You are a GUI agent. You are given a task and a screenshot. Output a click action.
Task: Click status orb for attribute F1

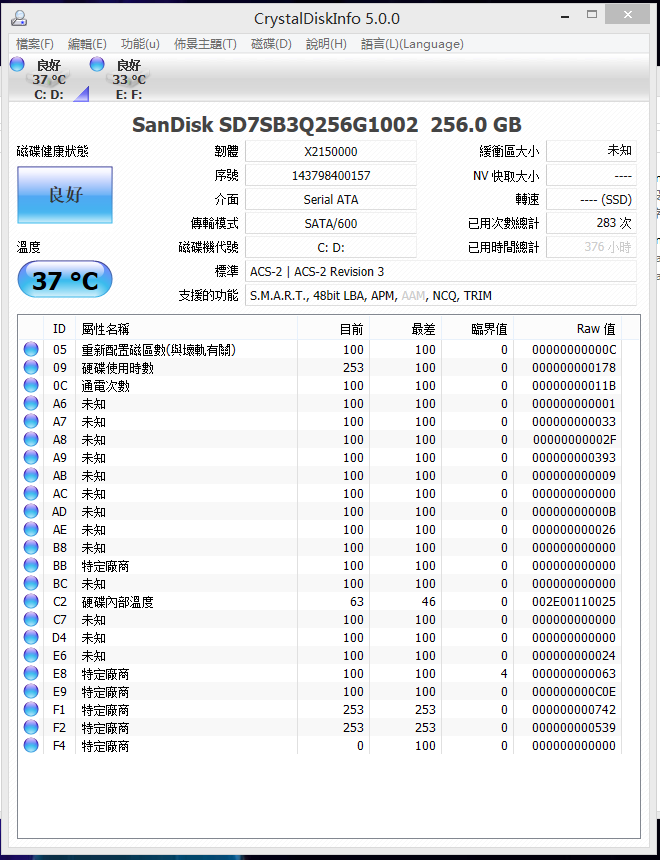tap(31, 710)
